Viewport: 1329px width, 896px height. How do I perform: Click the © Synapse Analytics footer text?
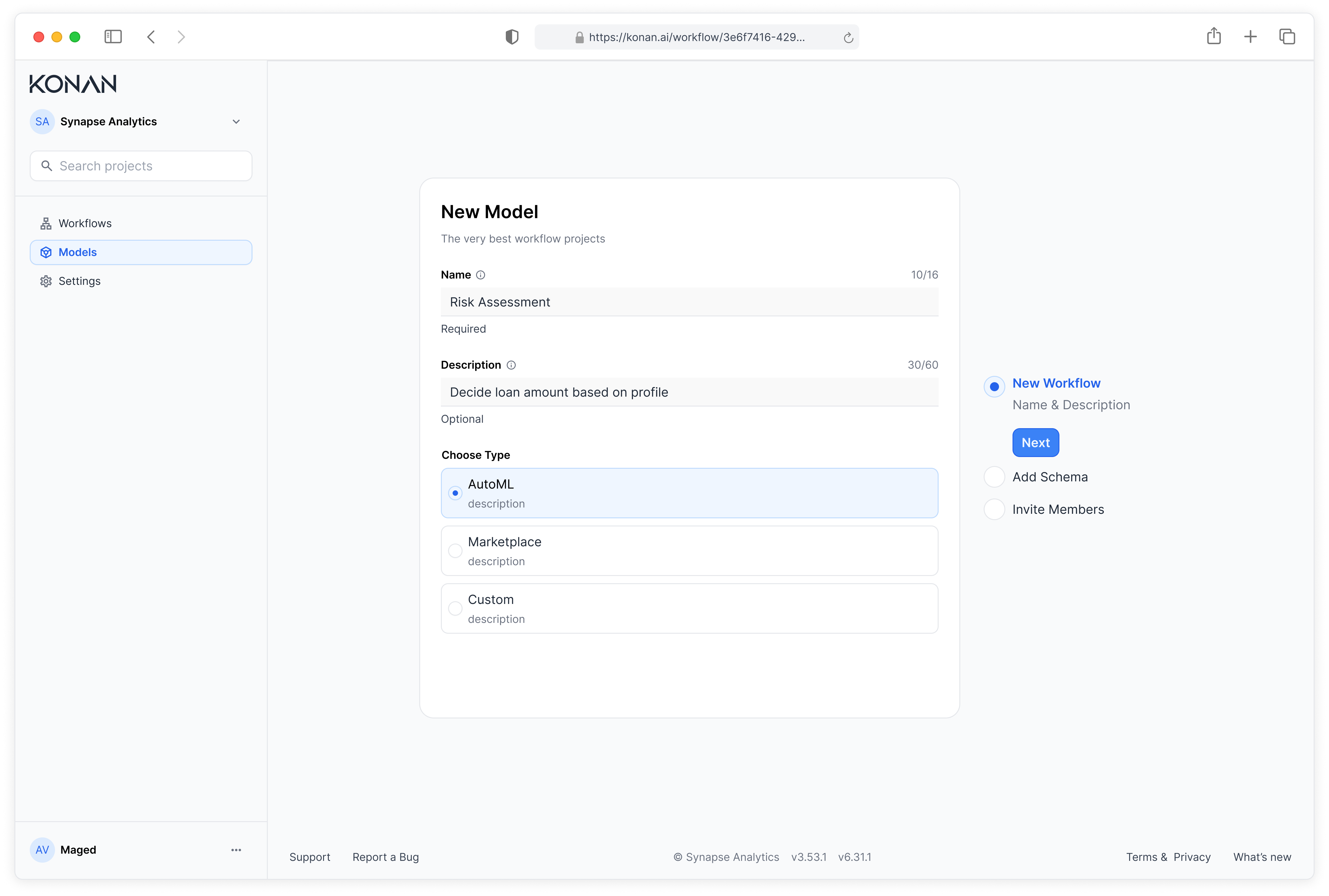(726, 857)
